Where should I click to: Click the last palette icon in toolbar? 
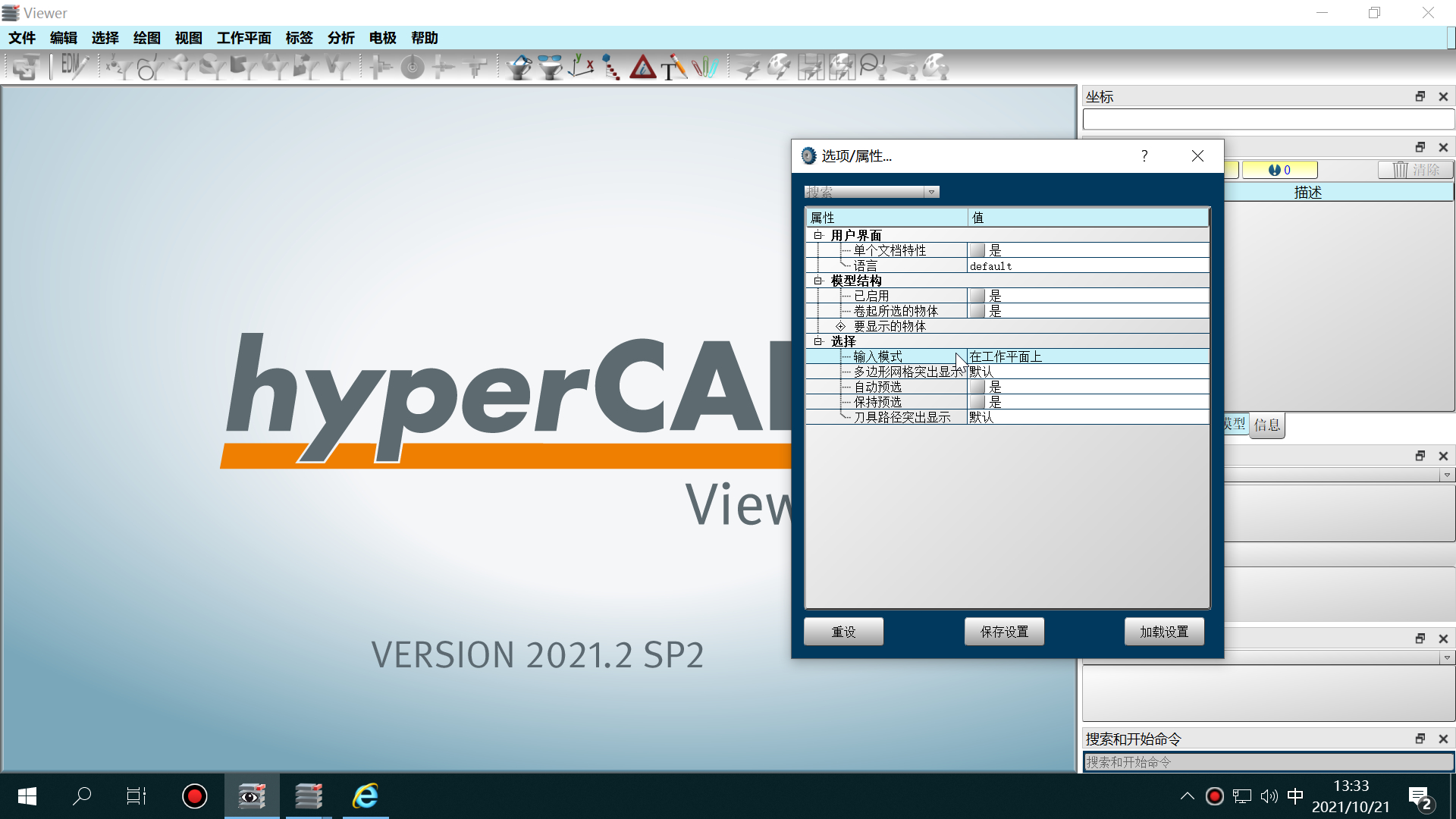pyautogui.click(x=937, y=67)
